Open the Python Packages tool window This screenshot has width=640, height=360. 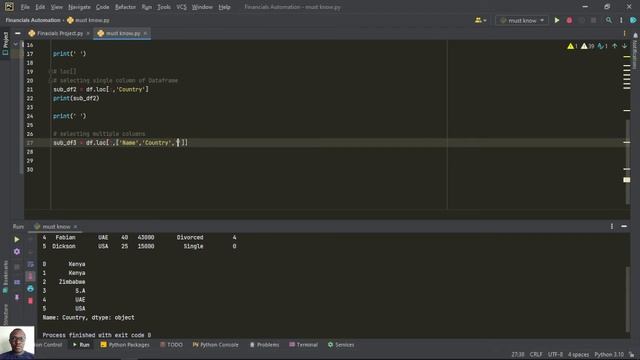coord(125,345)
